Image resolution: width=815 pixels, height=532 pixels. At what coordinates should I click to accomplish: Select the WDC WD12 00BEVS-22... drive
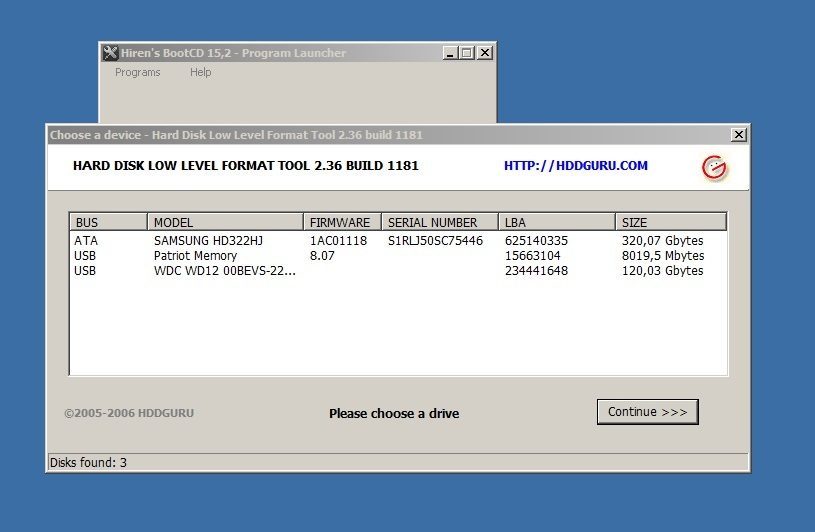(x=398, y=271)
